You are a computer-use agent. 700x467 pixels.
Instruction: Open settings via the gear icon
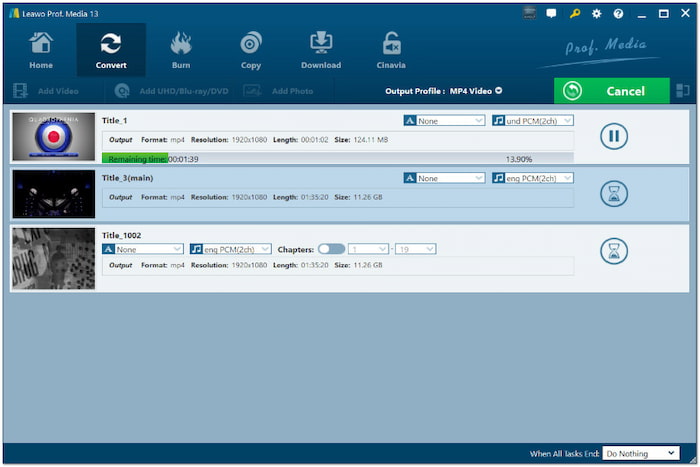(x=597, y=14)
